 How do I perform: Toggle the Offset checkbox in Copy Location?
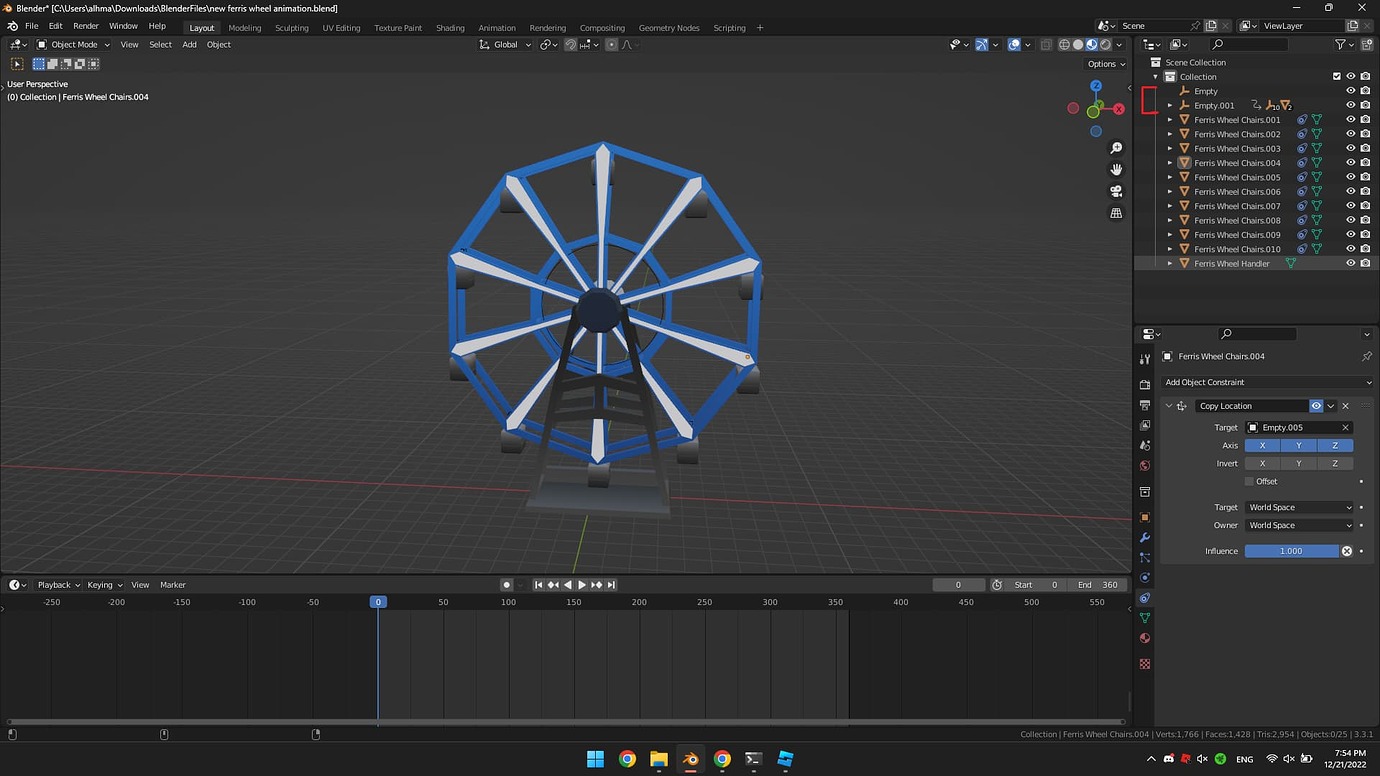point(1249,481)
